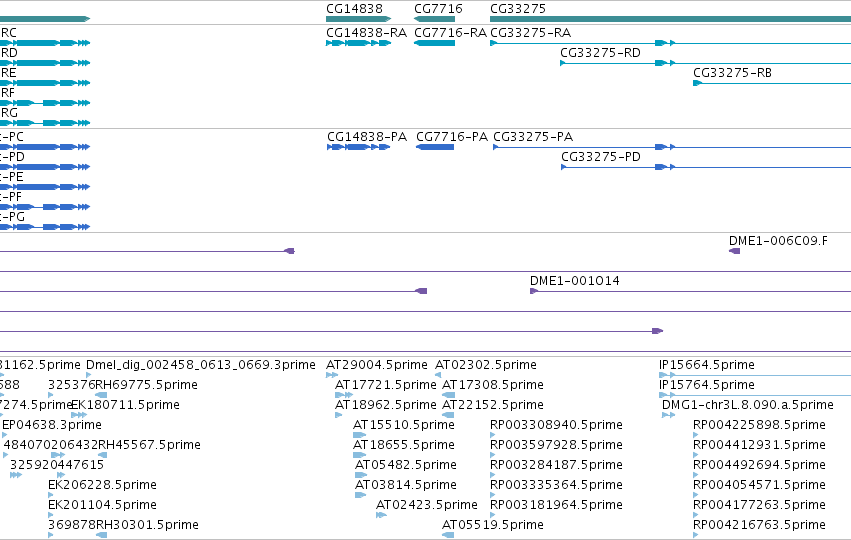Select the AT15510.5prime arrow glyph
This screenshot has width=851, height=540.
(x=360, y=435)
